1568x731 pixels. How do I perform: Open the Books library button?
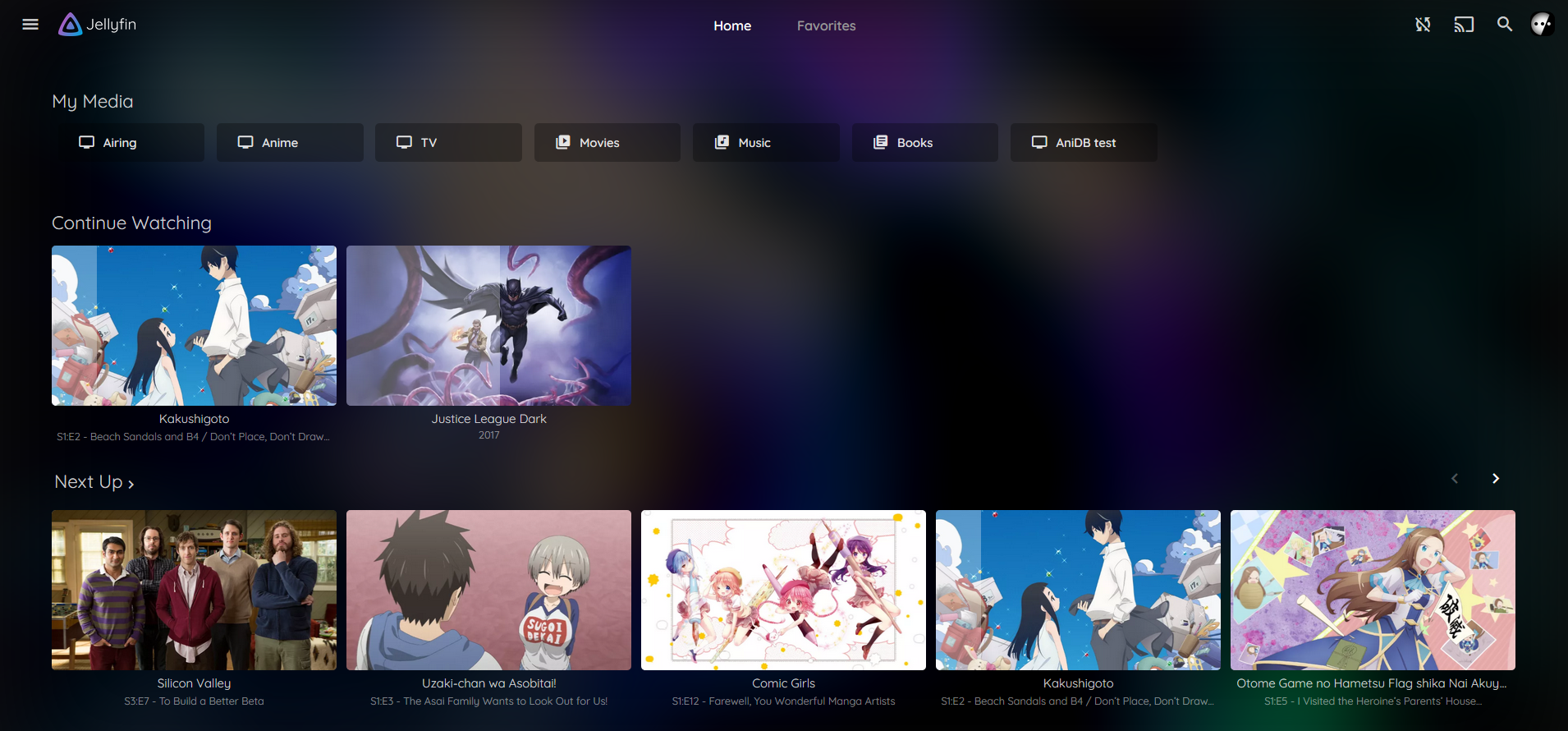pyautogui.click(x=925, y=142)
